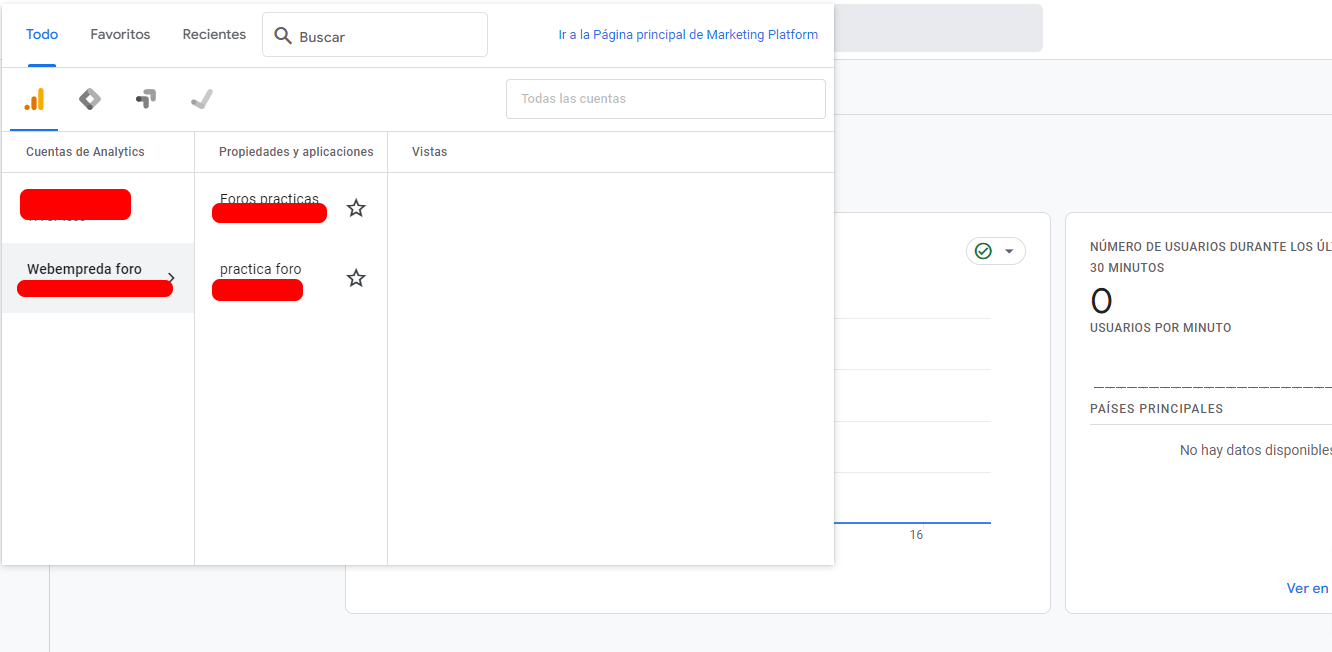Switch to the Todo tab
Viewport: 1332px width, 652px height.
pos(42,34)
